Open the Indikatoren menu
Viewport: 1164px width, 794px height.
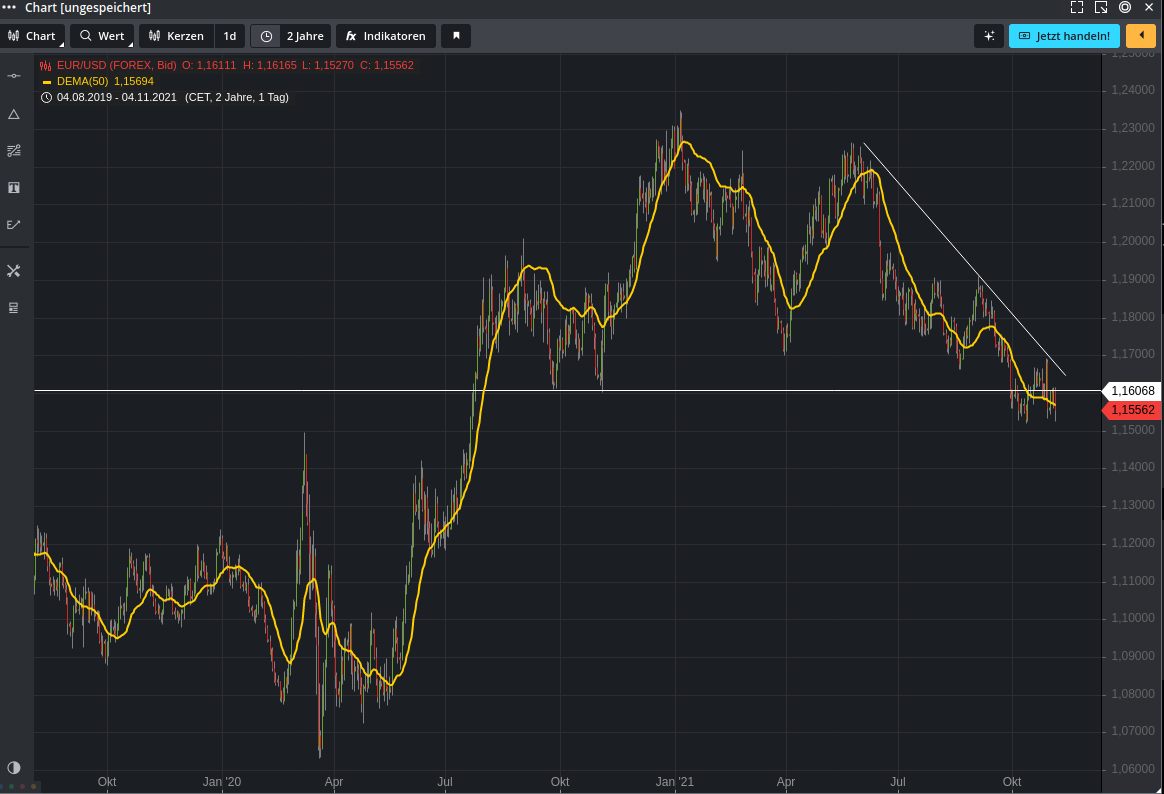click(x=385, y=36)
